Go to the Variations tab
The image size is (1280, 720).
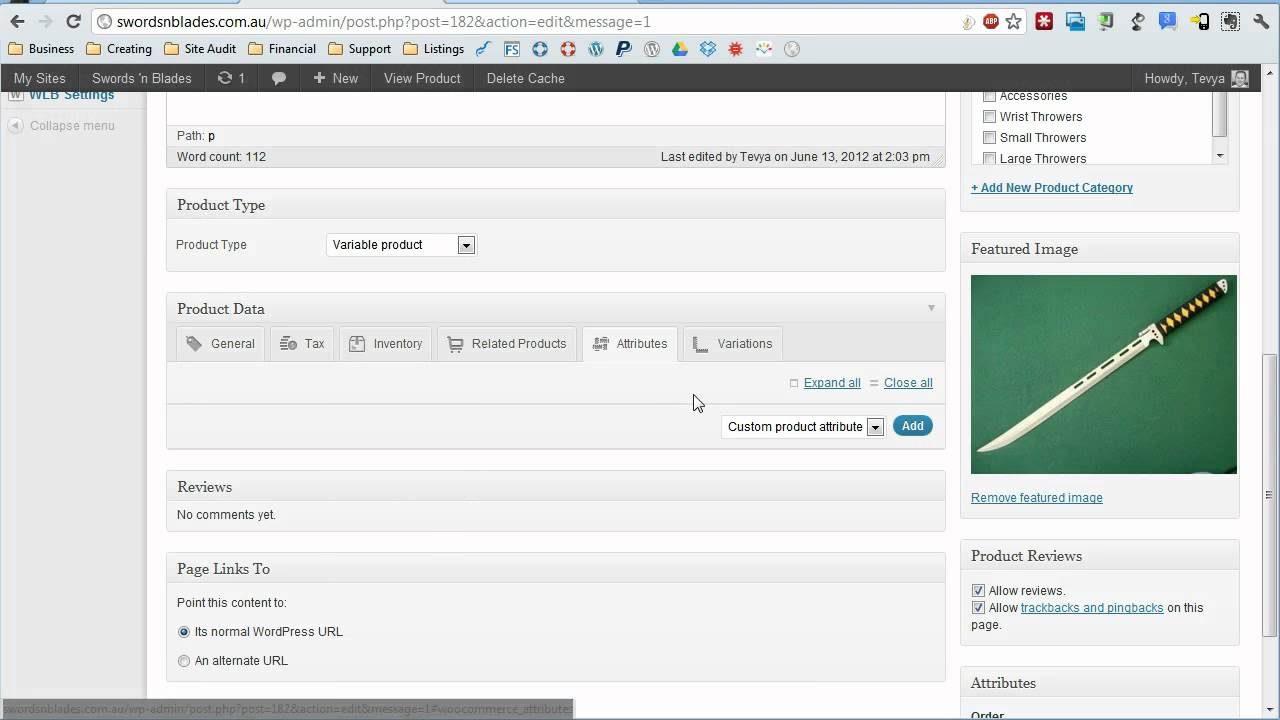pyautogui.click(x=733, y=344)
